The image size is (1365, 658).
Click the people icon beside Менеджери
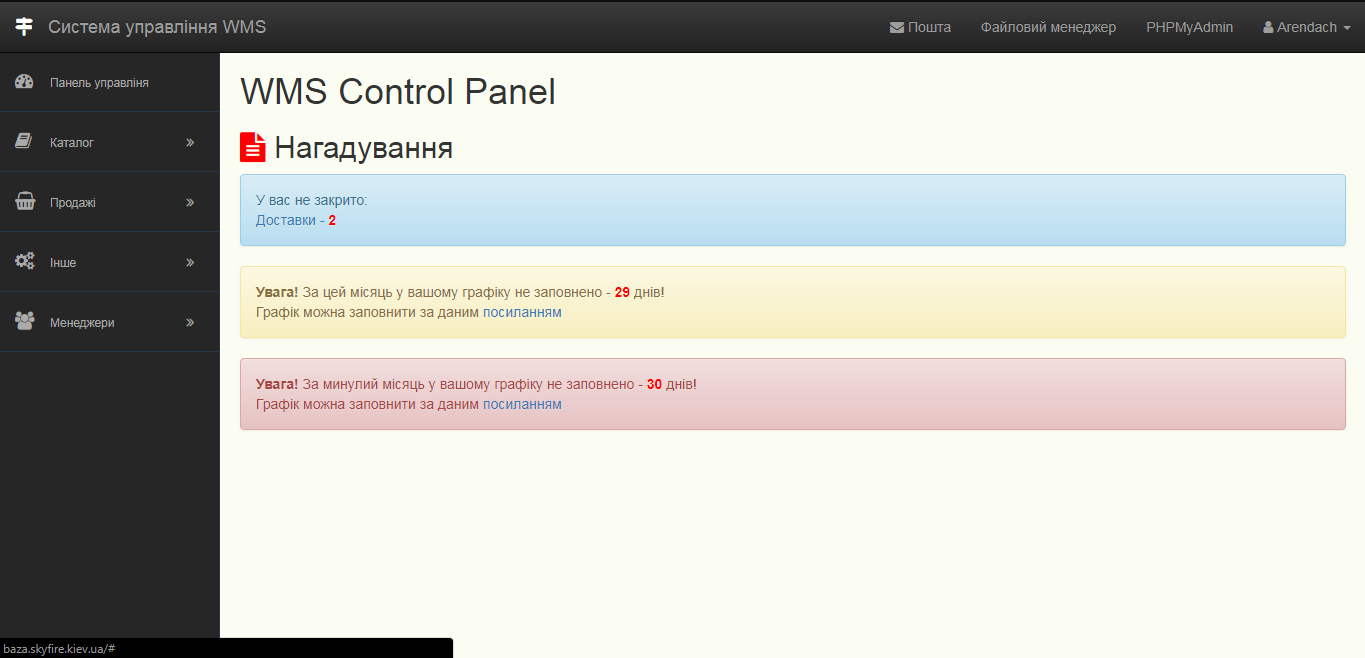[x=25, y=322]
